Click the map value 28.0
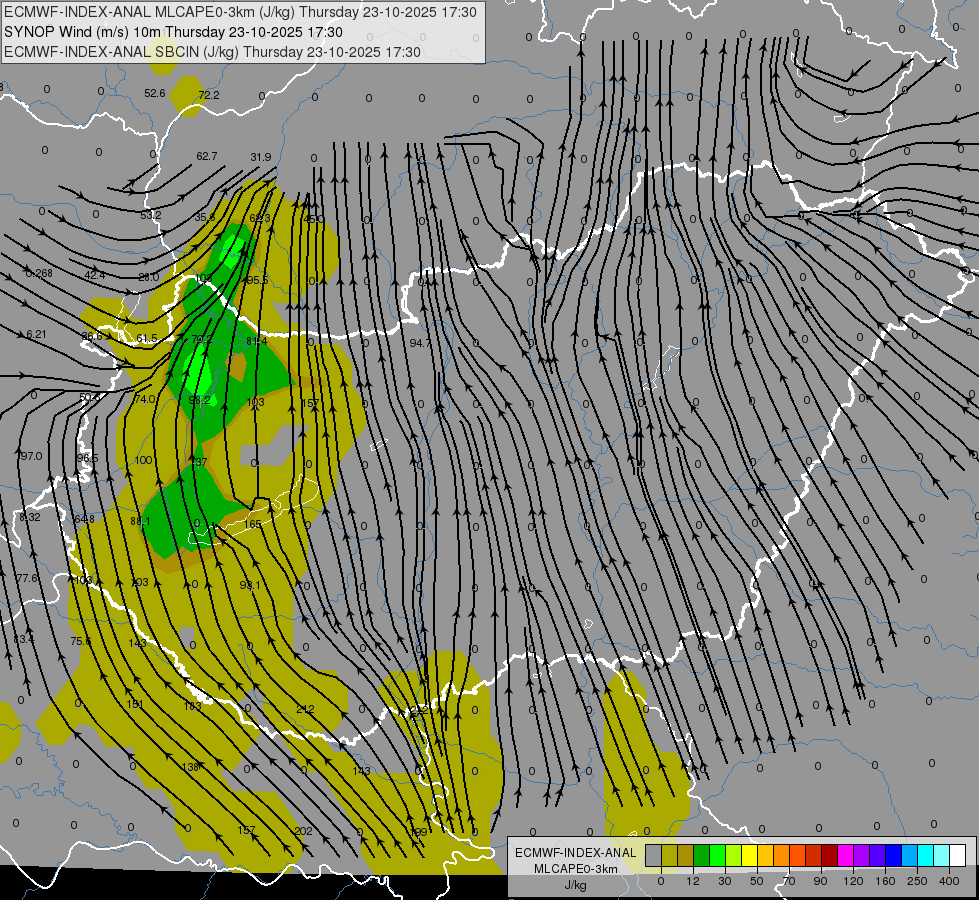 149,277
